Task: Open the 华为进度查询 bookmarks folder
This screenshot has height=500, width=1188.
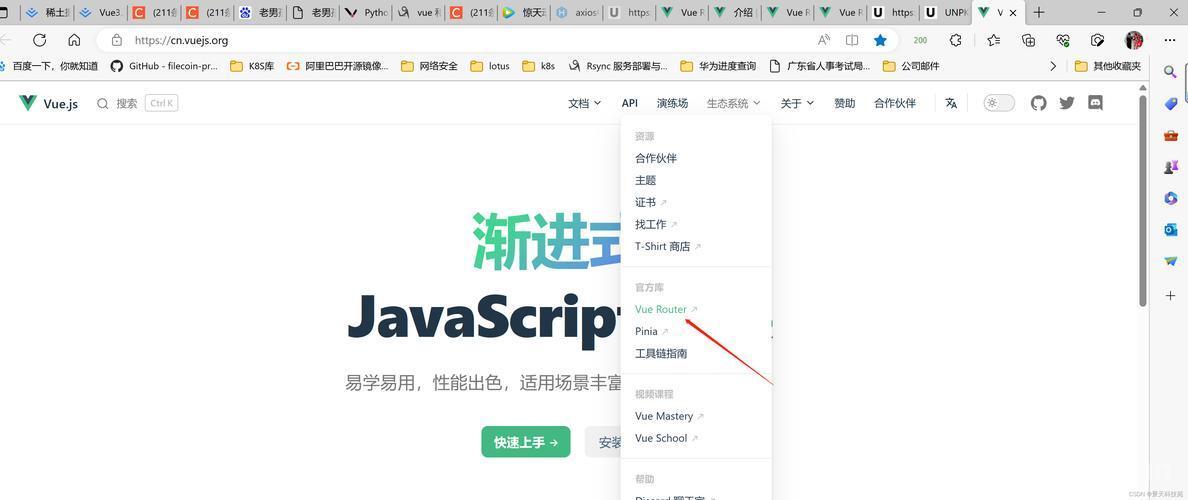Action: pyautogui.click(x=718, y=66)
